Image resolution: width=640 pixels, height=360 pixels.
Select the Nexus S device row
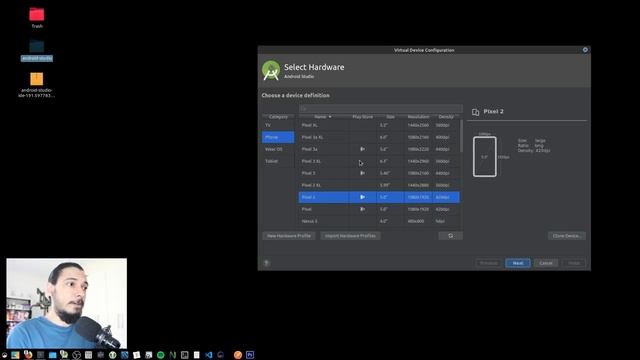coord(379,221)
